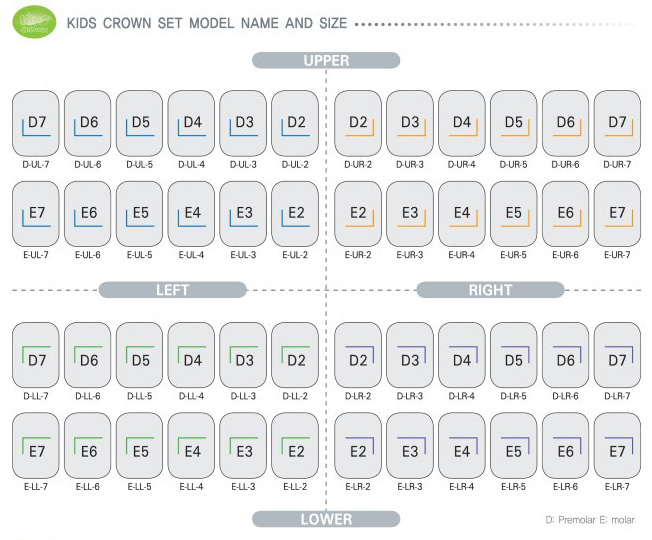Select the RIGHT section label

[490, 290]
